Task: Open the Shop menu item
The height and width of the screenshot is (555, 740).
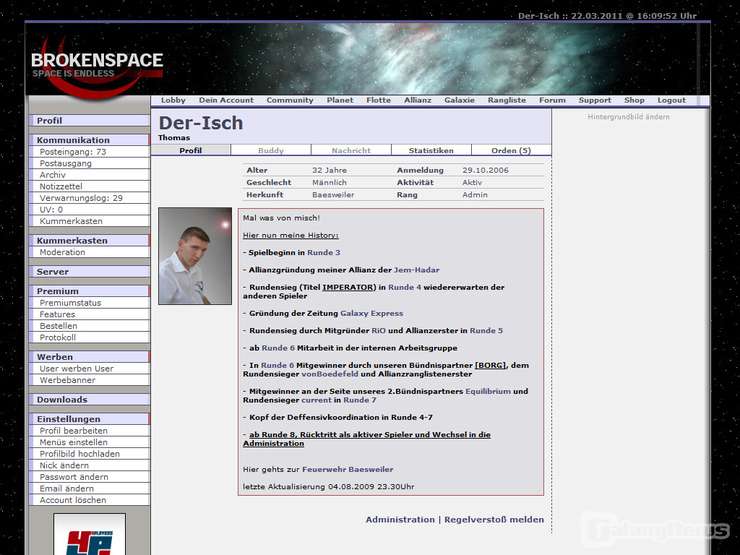Action: tap(634, 100)
